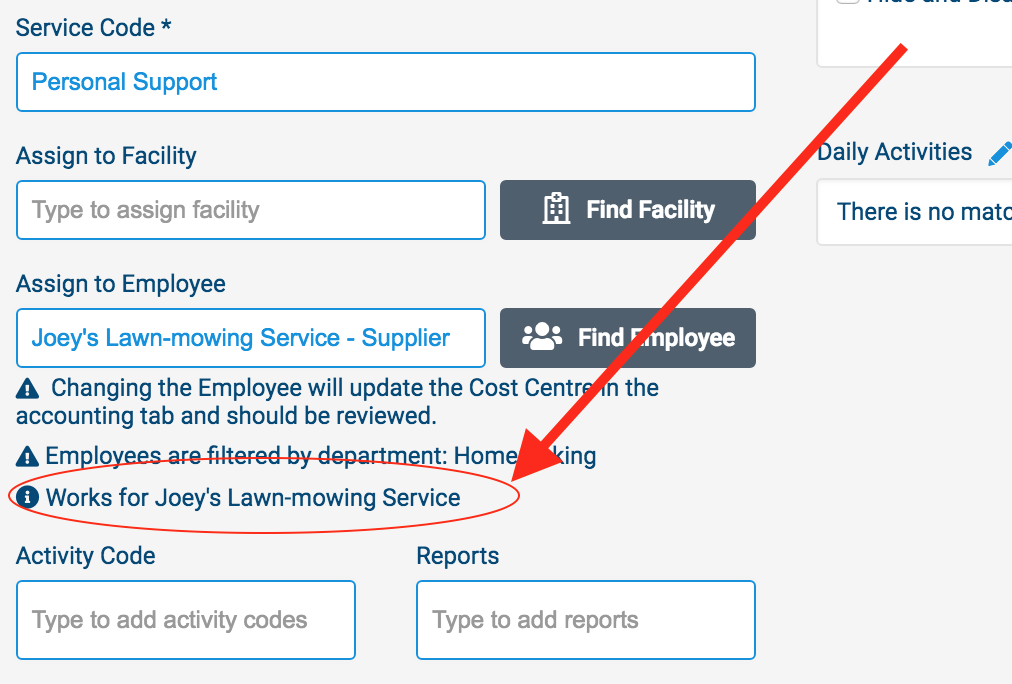Screen dimensions: 1012x684
Task: Click the people icon on Find Employee
Action: [x=542, y=338]
